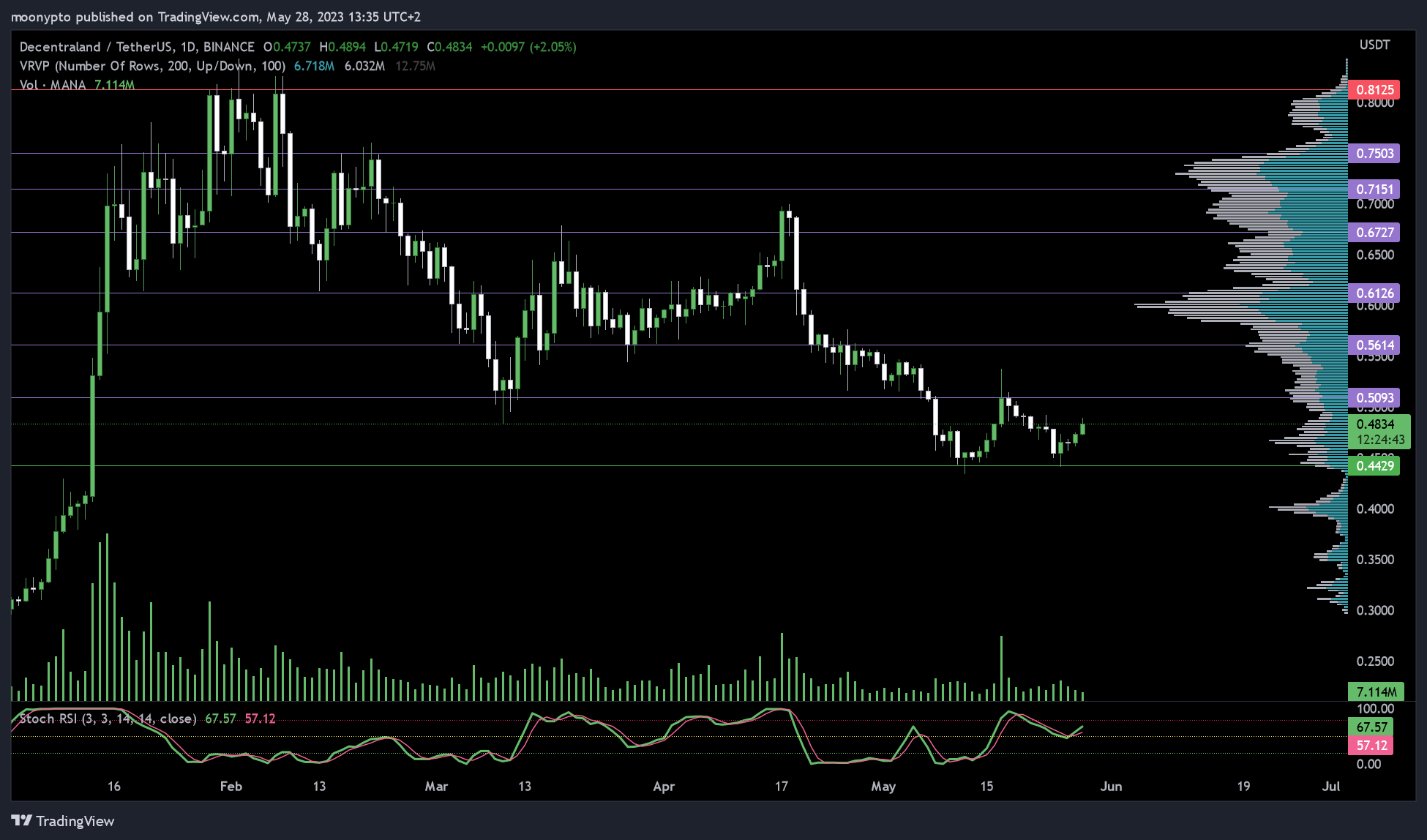Click the green 0.4429 support price label
This screenshot has width=1427, height=840.
coord(1374,465)
